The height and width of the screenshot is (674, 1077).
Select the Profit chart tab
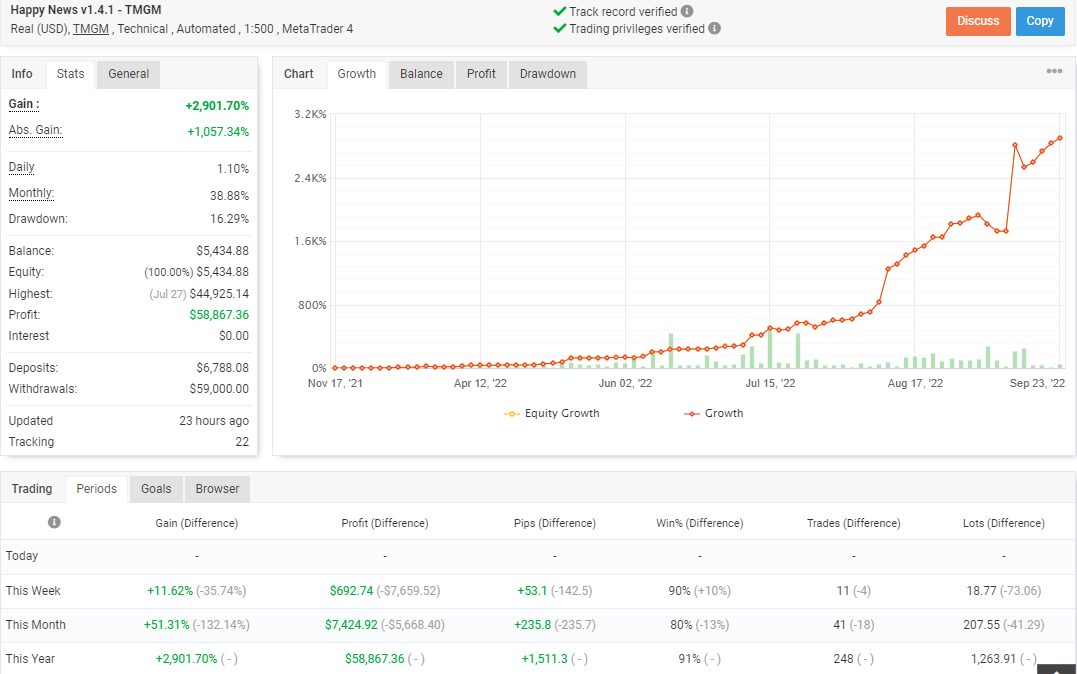tap(481, 74)
